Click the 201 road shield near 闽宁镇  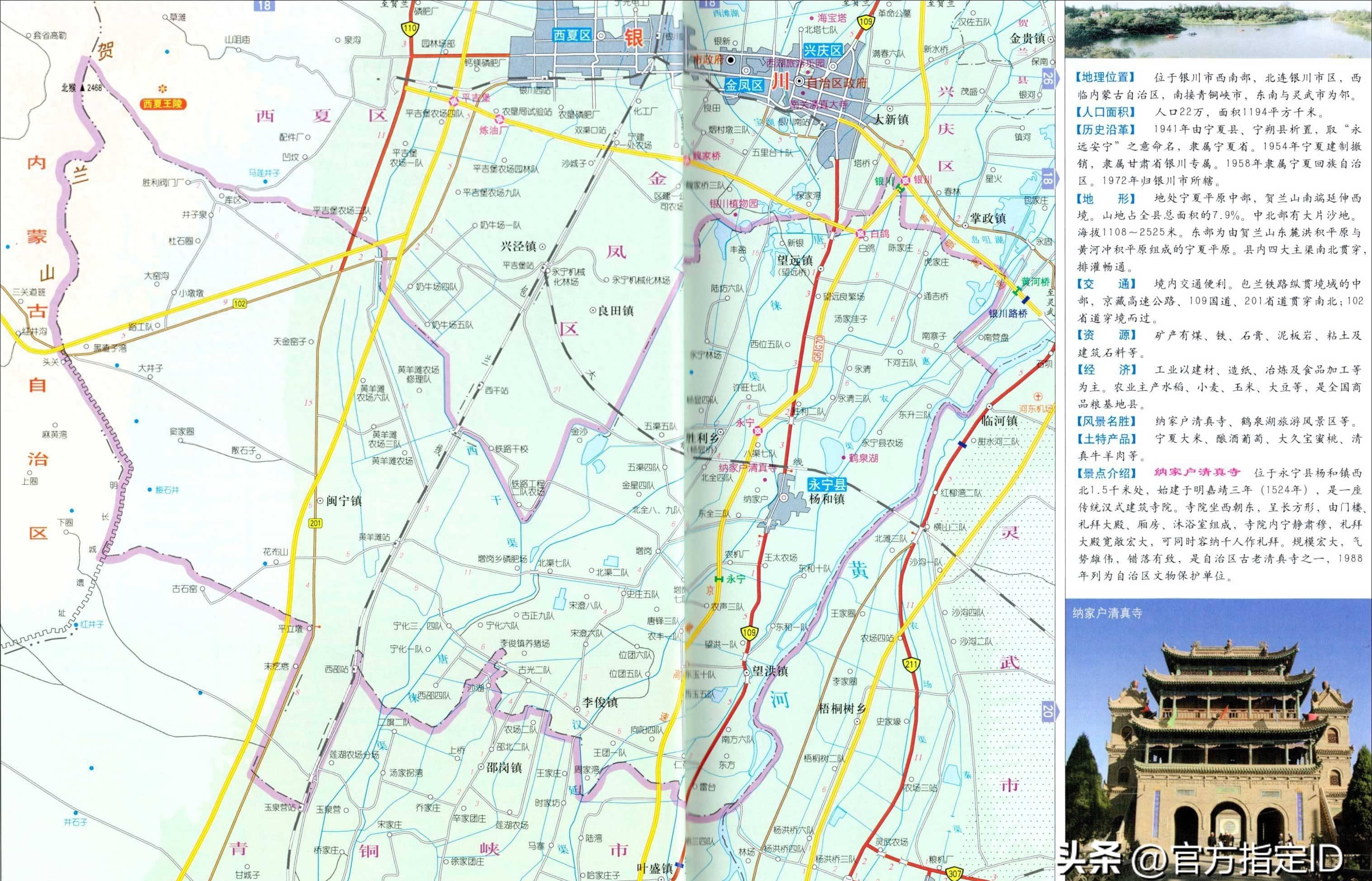pyautogui.click(x=315, y=523)
